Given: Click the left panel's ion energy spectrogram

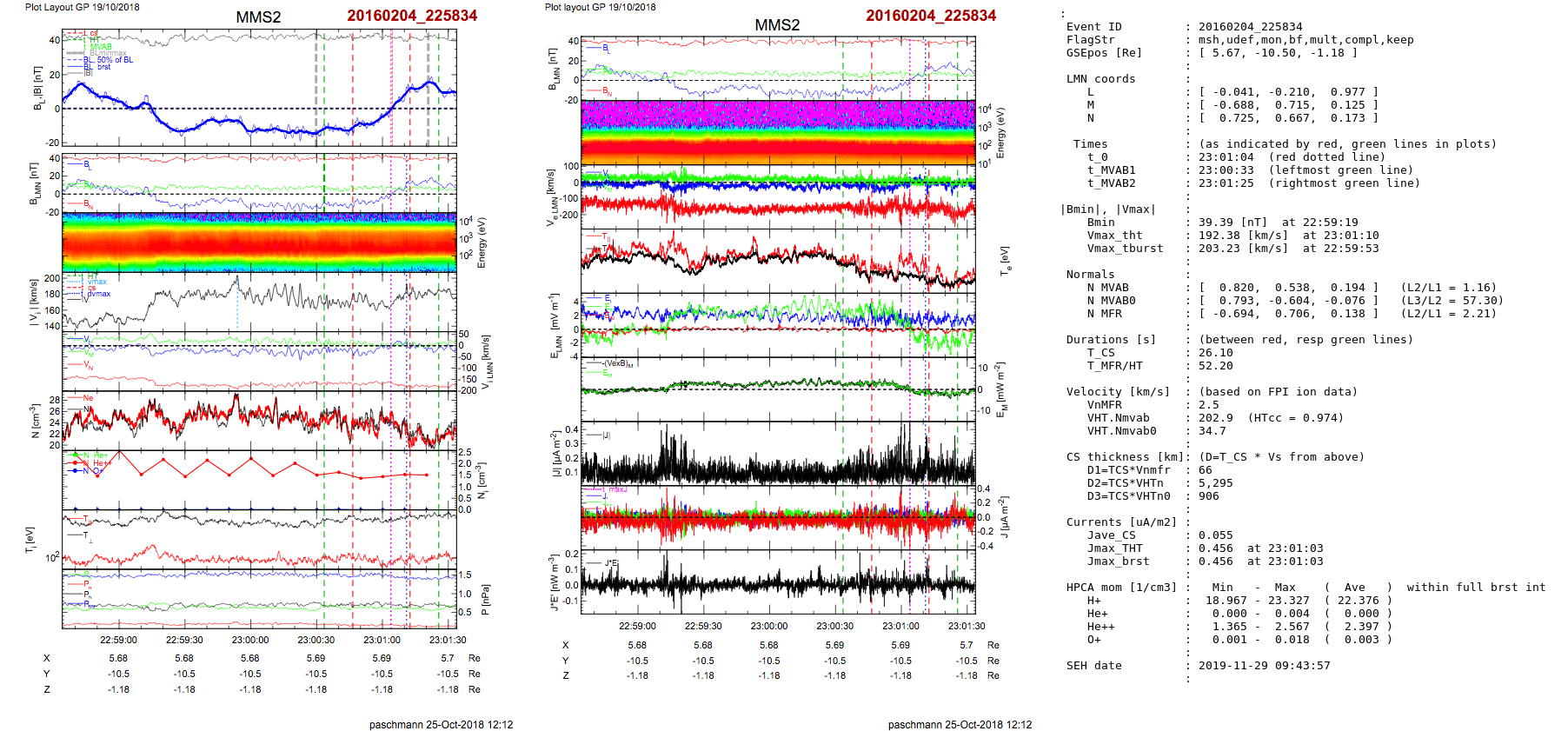Looking at the screenshot, I should pos(259,242).
